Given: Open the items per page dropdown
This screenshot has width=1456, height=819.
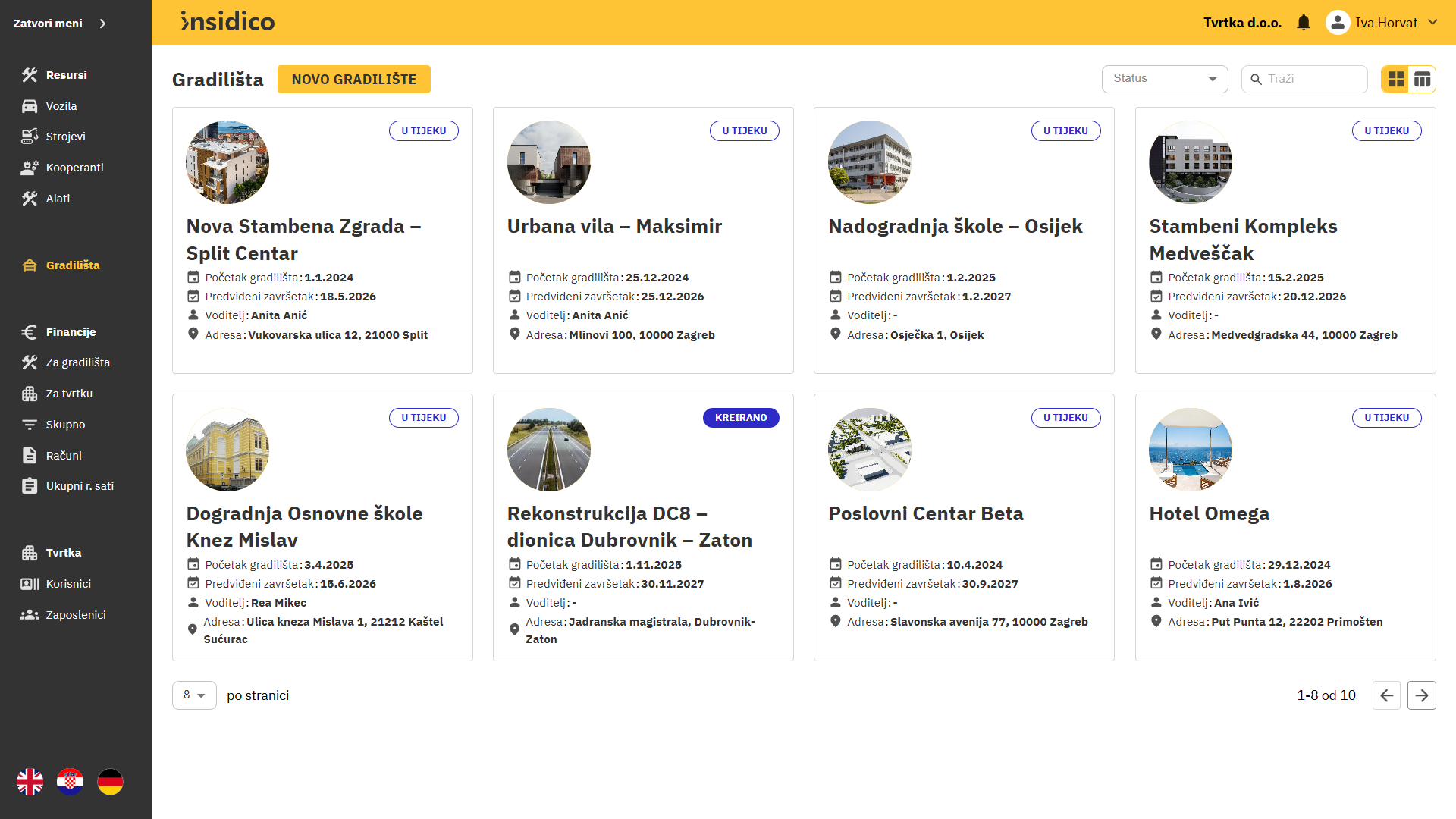Looking at the screenshot, I should point(194,695).
